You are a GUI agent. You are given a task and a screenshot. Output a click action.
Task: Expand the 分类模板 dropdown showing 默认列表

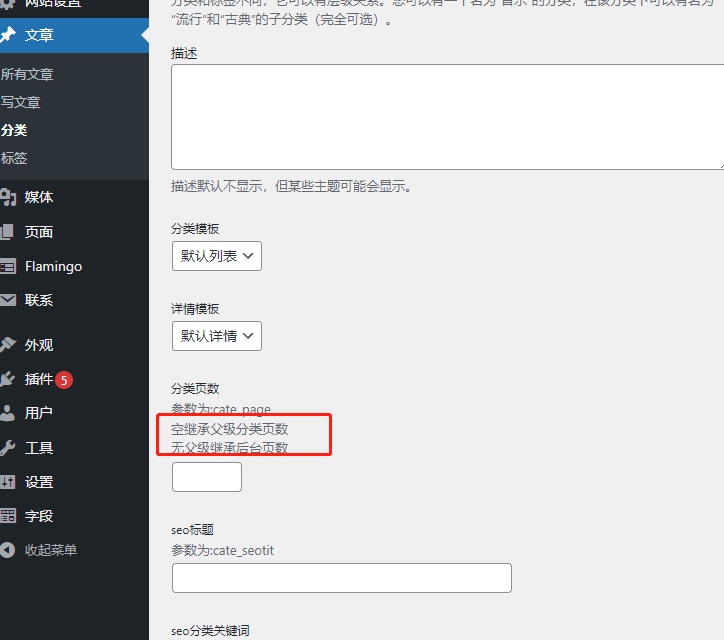(216, 256)
